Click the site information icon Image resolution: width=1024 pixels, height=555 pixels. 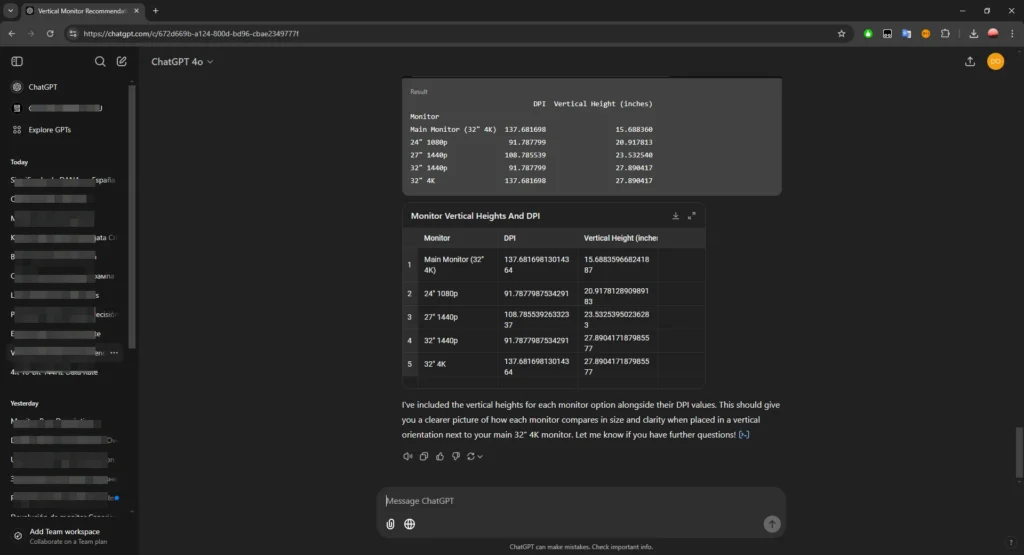click(x=72, y=33)
